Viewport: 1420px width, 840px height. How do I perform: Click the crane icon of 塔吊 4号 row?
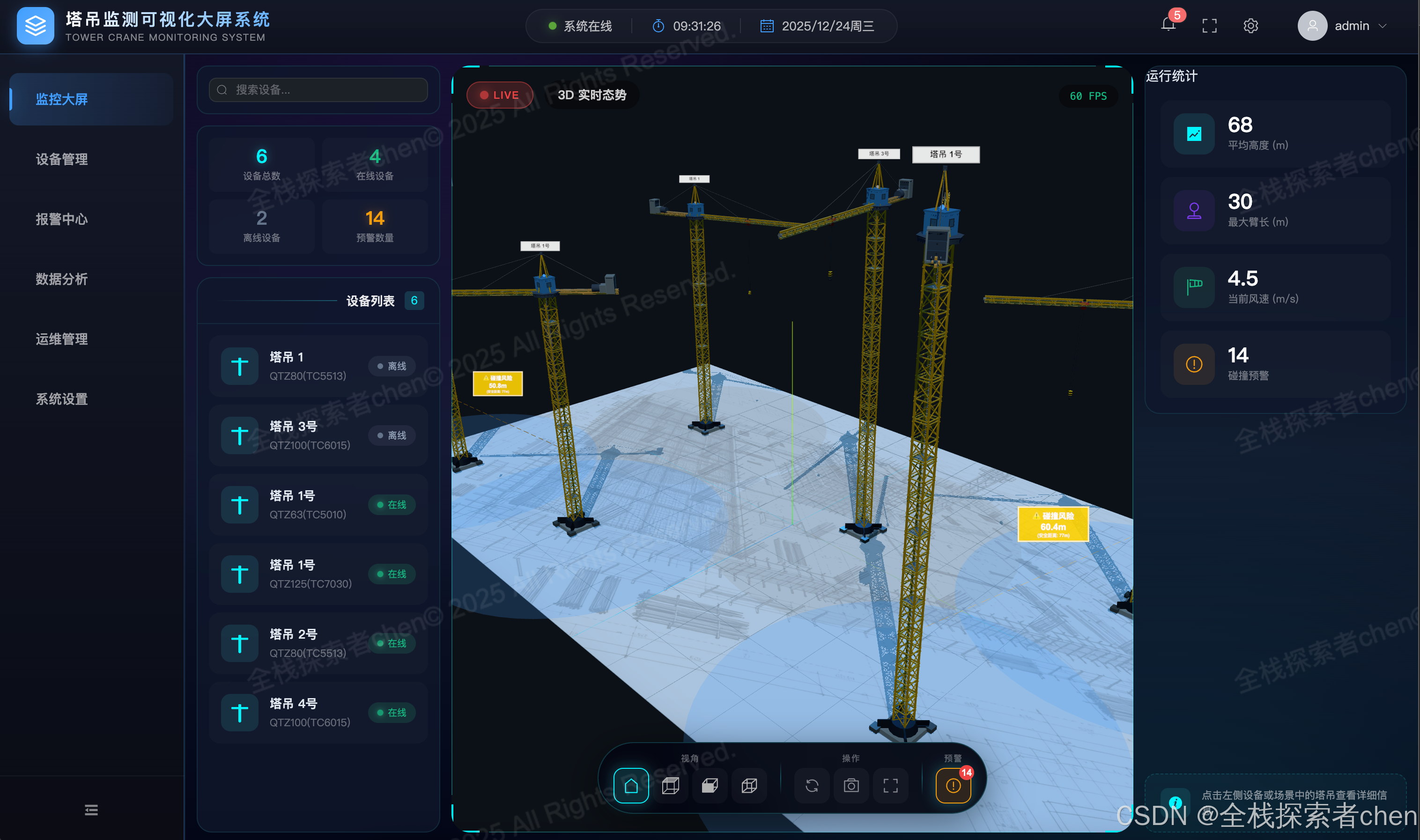pos(239,713)
